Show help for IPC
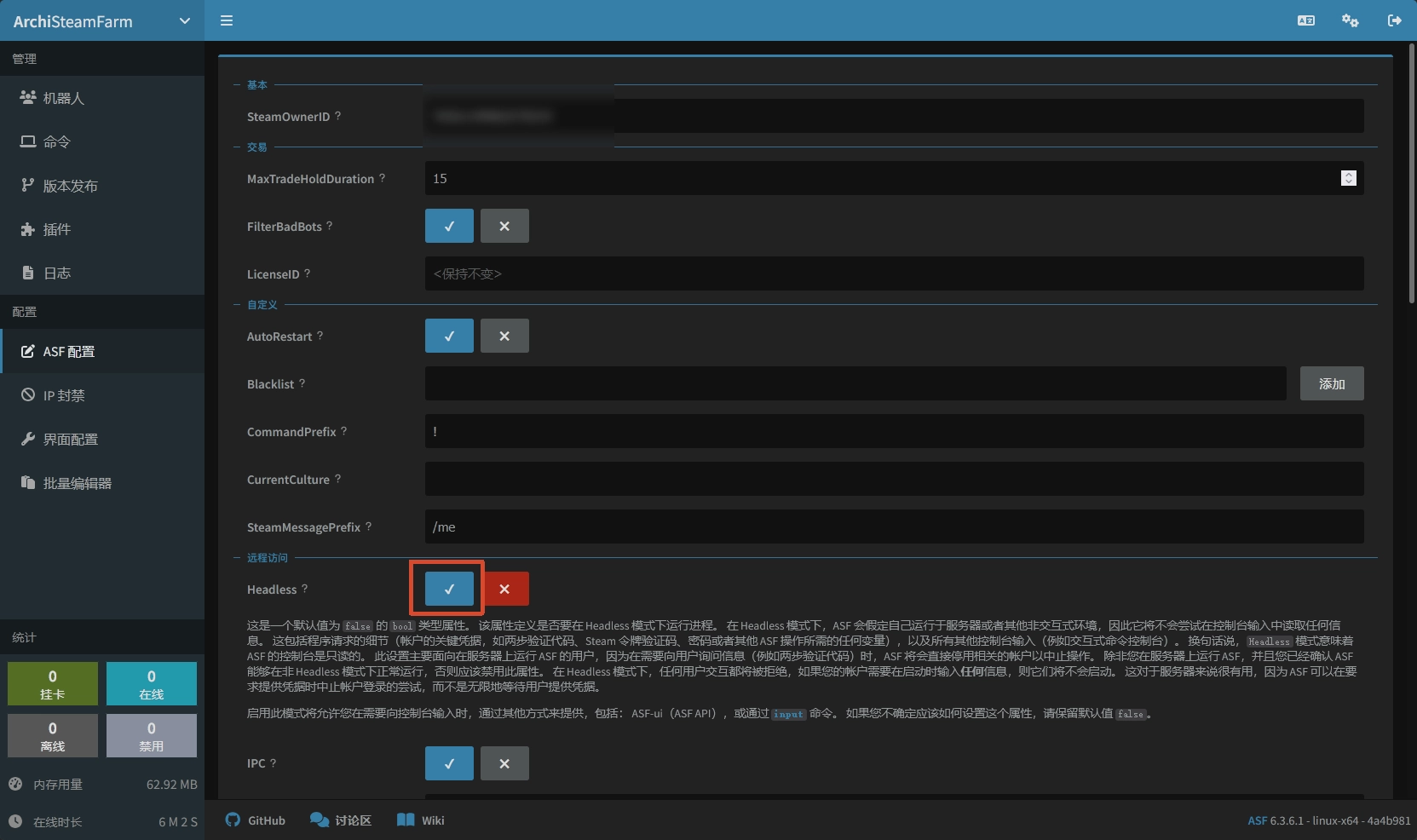 273,762
